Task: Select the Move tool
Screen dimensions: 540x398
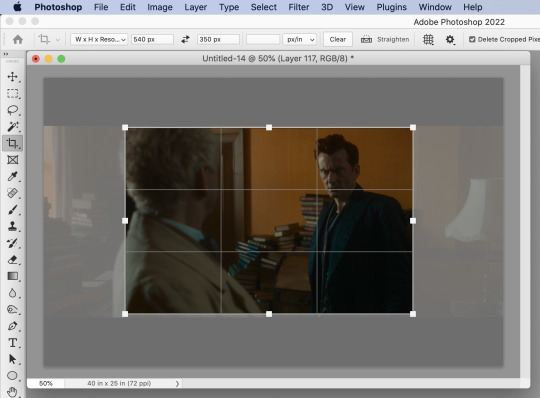Action: pos(13,76)
